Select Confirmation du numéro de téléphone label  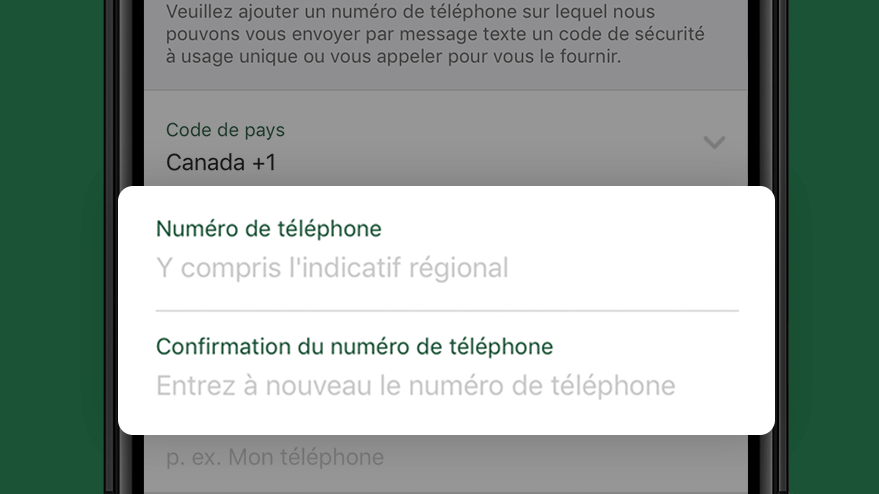coord(354,347)
